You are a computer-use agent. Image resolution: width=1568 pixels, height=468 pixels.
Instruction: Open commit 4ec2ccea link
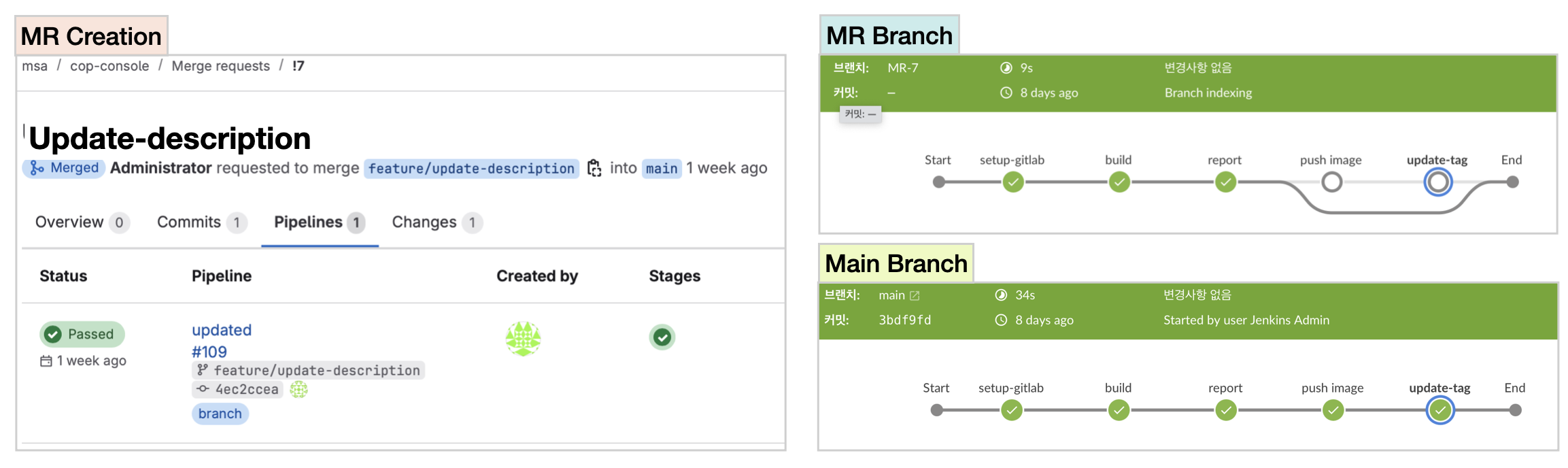pos(246,389)
